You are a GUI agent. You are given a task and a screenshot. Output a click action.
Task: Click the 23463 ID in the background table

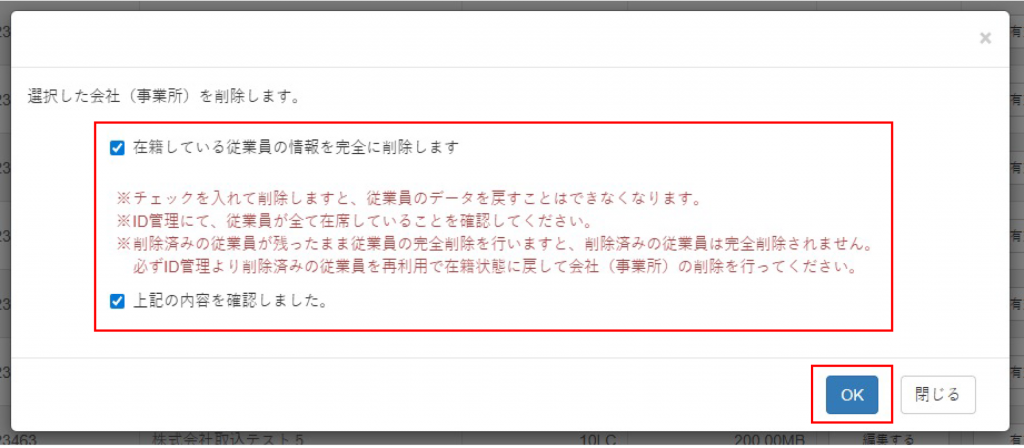[19, 439]
